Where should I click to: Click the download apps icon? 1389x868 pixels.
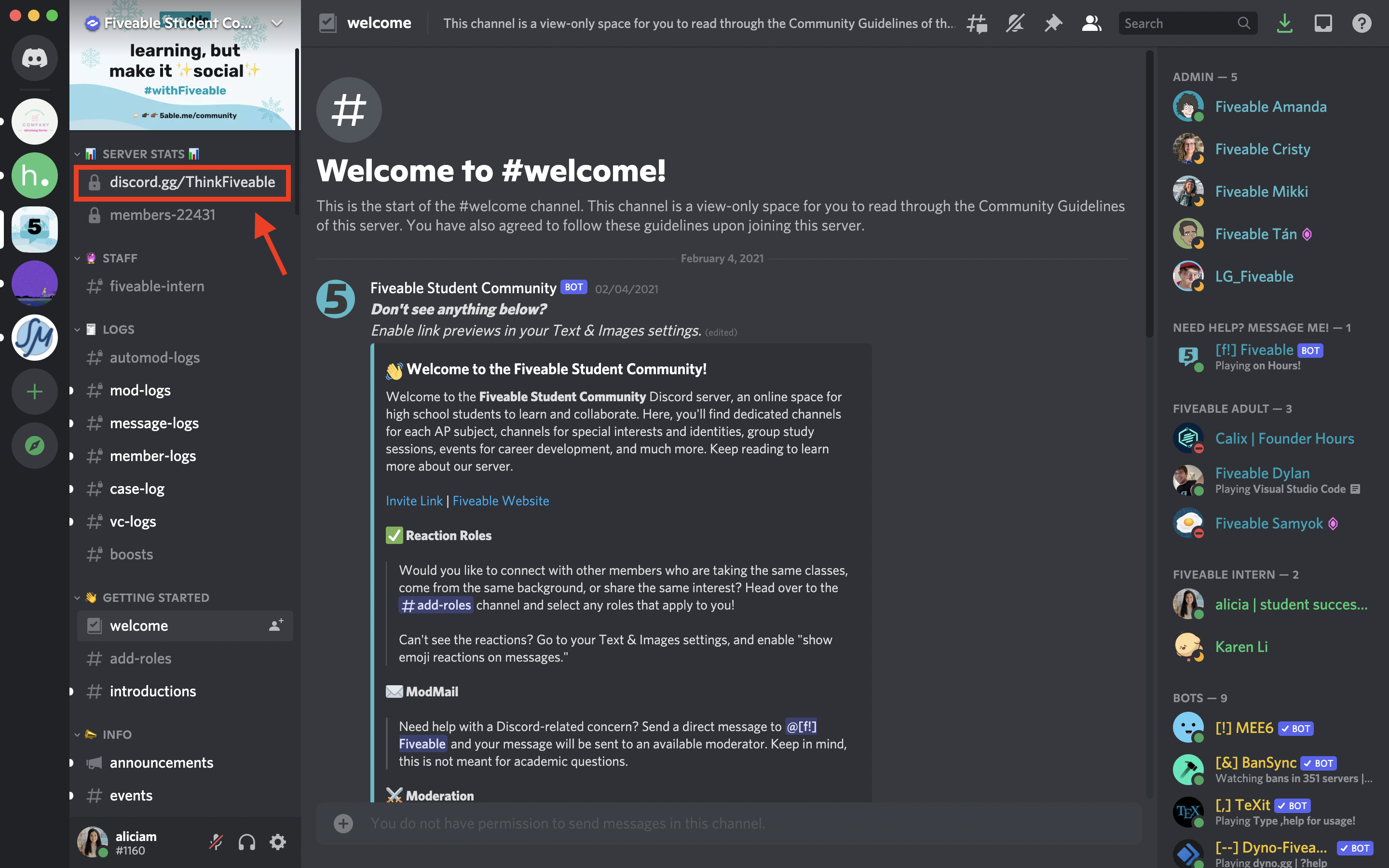pos(1284,24)
